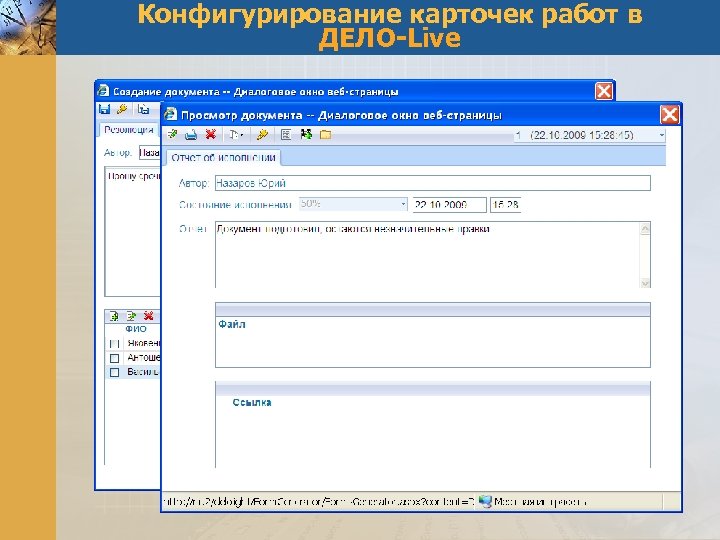This screenshot has height=540, width=720.
Task: Click the Файл column header
Action: pos(232,324)
